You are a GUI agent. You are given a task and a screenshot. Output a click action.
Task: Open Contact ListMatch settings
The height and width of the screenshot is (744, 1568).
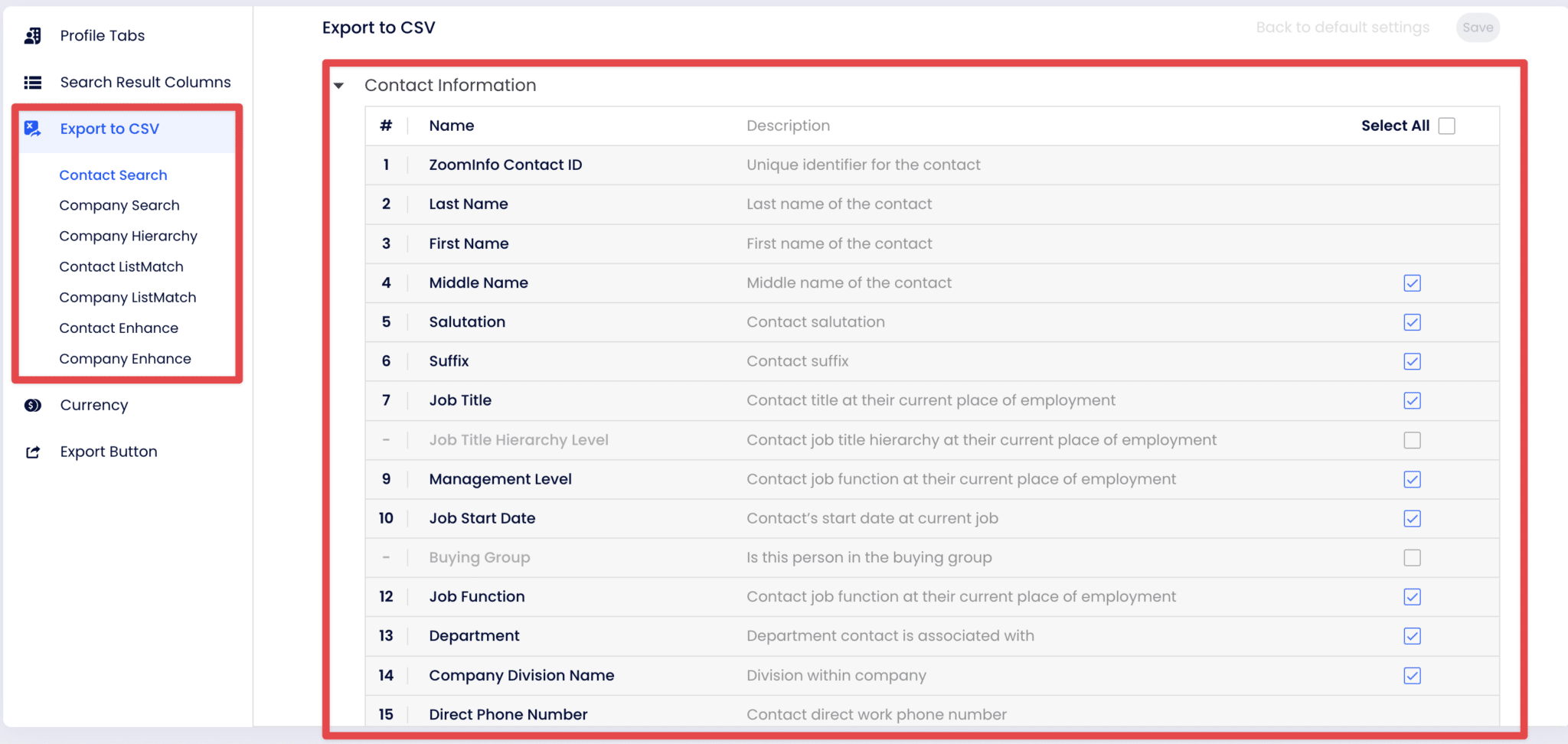tap(121, 266)
